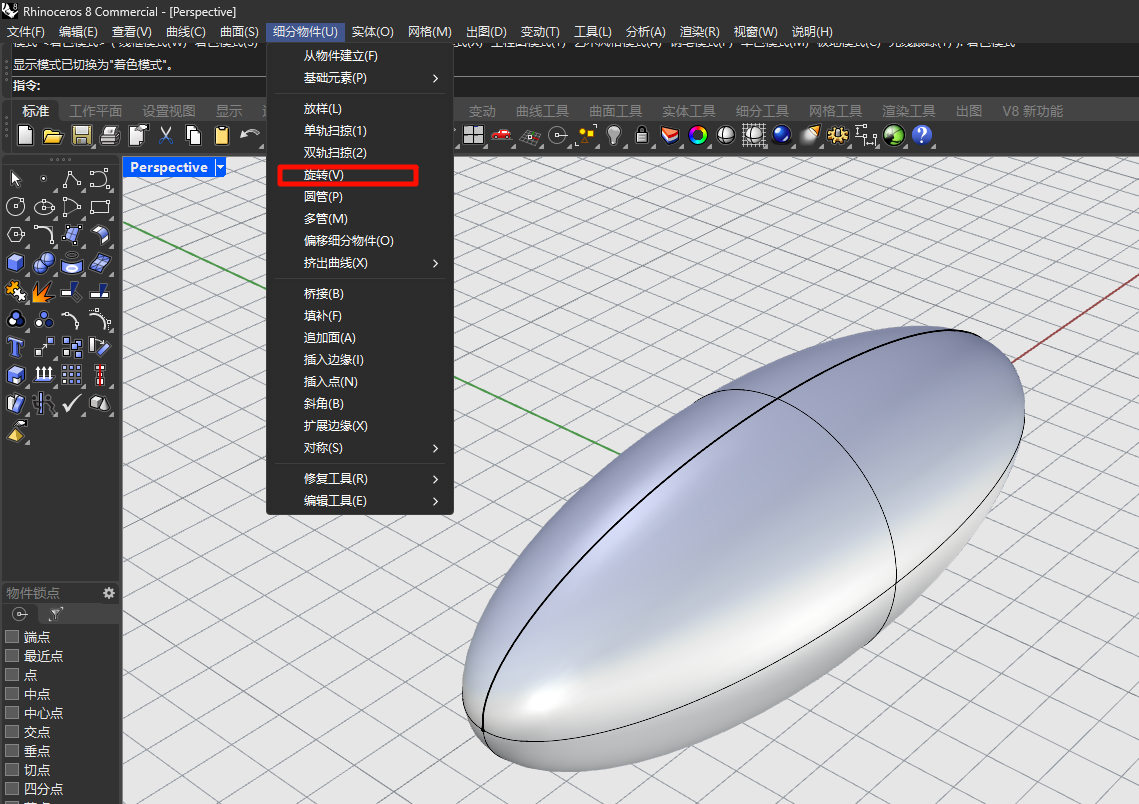Enable the 端点 object snap checkbox
Viewport: 1139px width, 804px height.
click(13, 637)
